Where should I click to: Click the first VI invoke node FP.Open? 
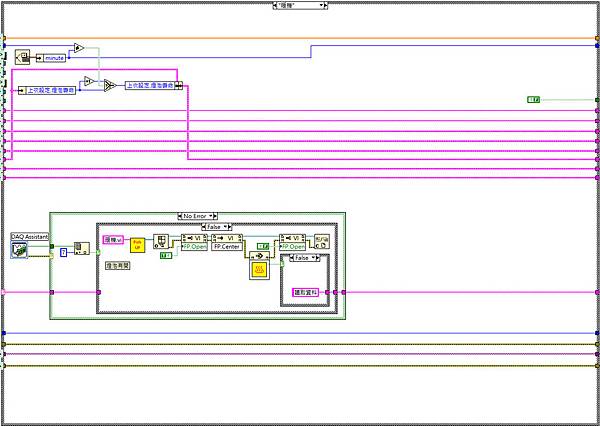194,243
